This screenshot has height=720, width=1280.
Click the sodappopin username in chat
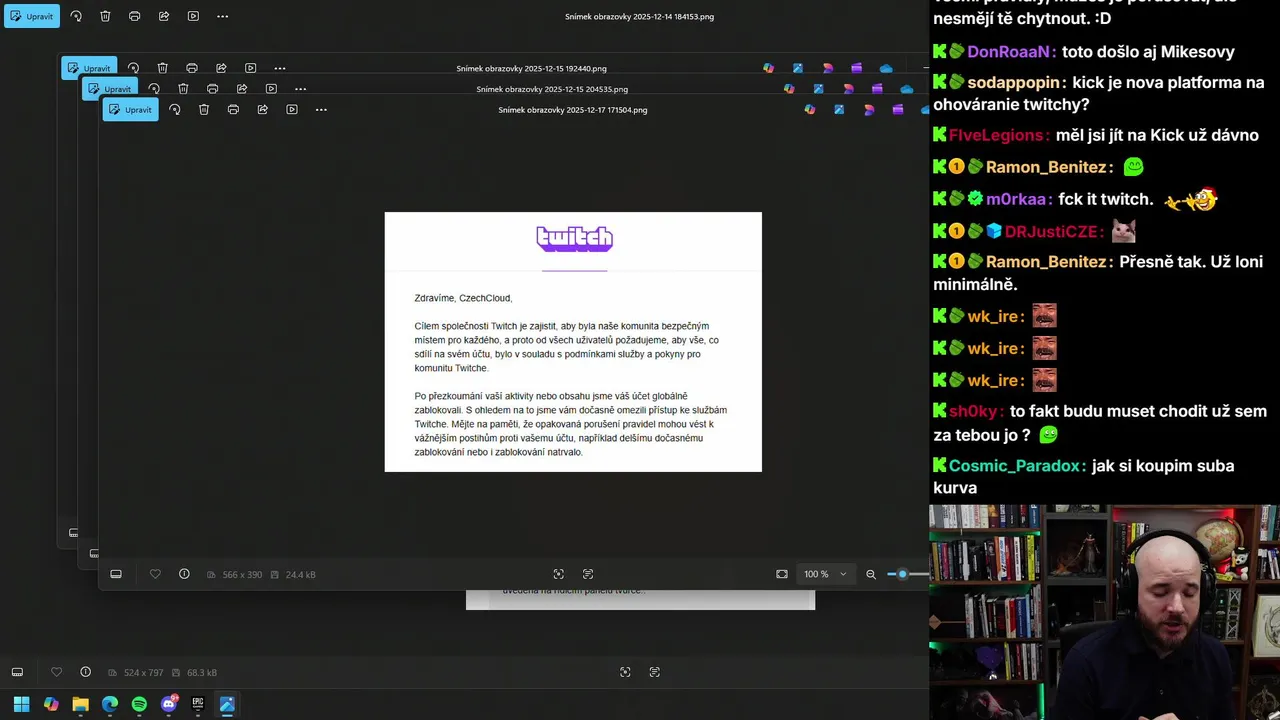(1015, 83)
